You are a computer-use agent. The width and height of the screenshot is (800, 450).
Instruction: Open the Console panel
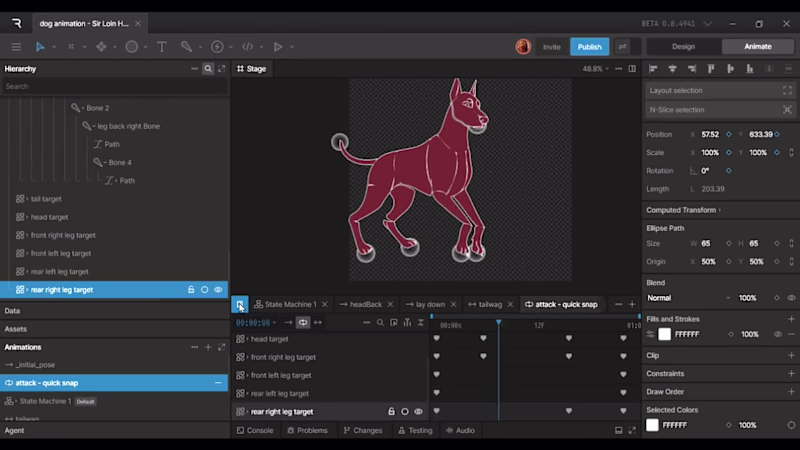click(x=255, y=430)
